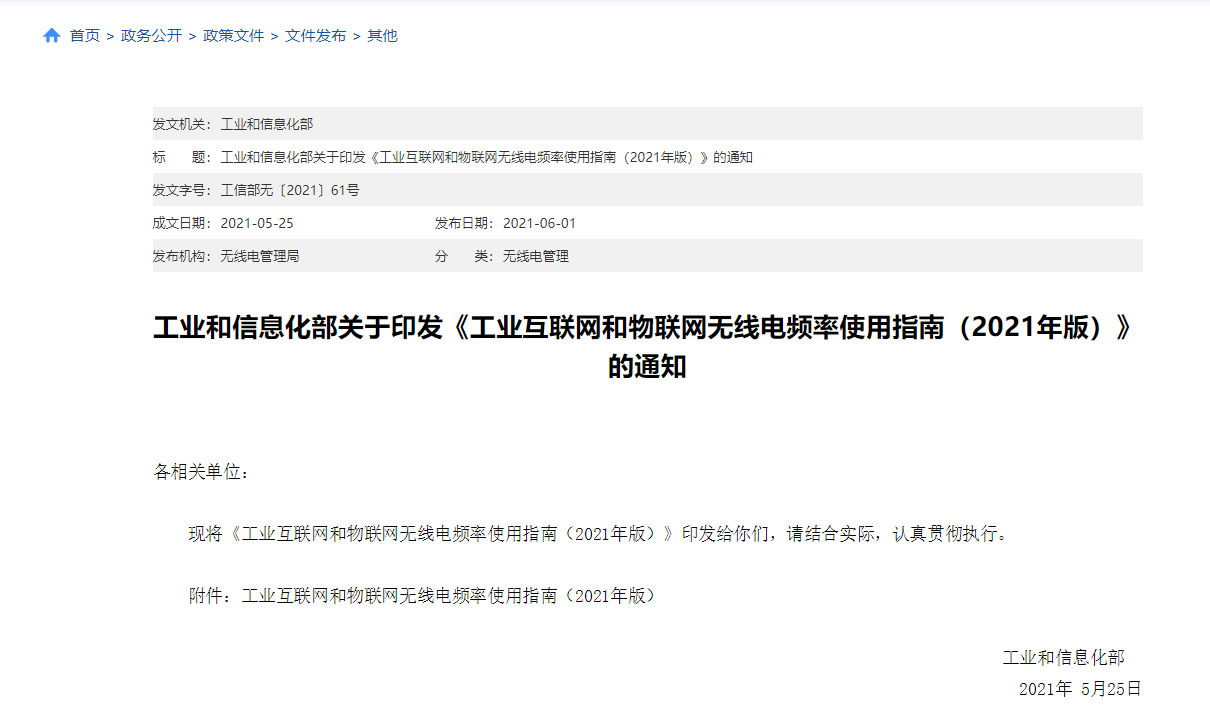Select 其他 breadcrumb item
The width and height of the screenshot is (1210, 716).
tap(382, 36)
